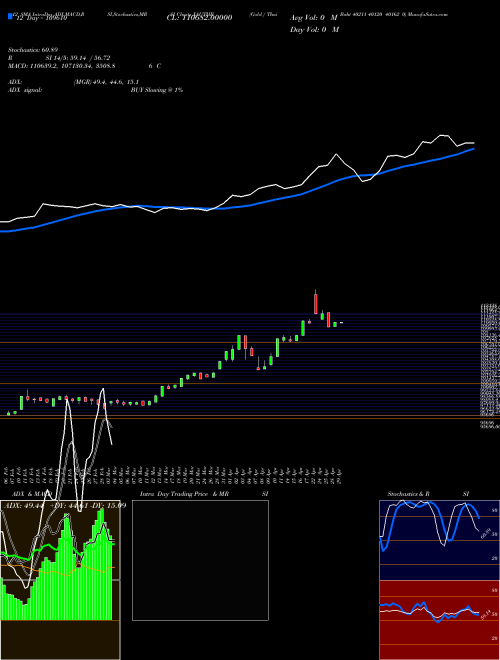500x660 pixels.
Task: Click the 39.14 value label in RSI panel
Action: click(x=484, y=615)
